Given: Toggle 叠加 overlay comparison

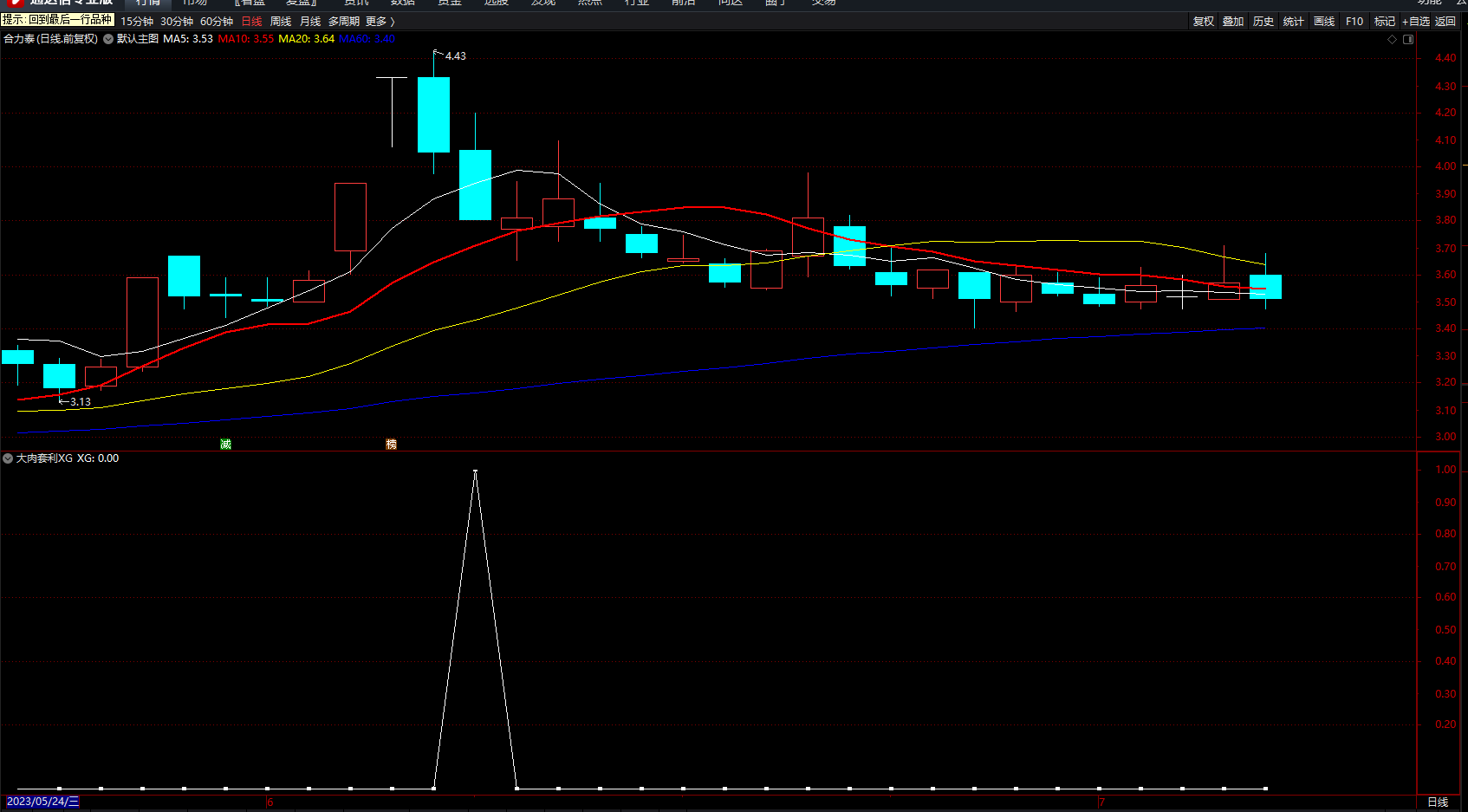Looking at the screenshot, I should coord(1232,22).
